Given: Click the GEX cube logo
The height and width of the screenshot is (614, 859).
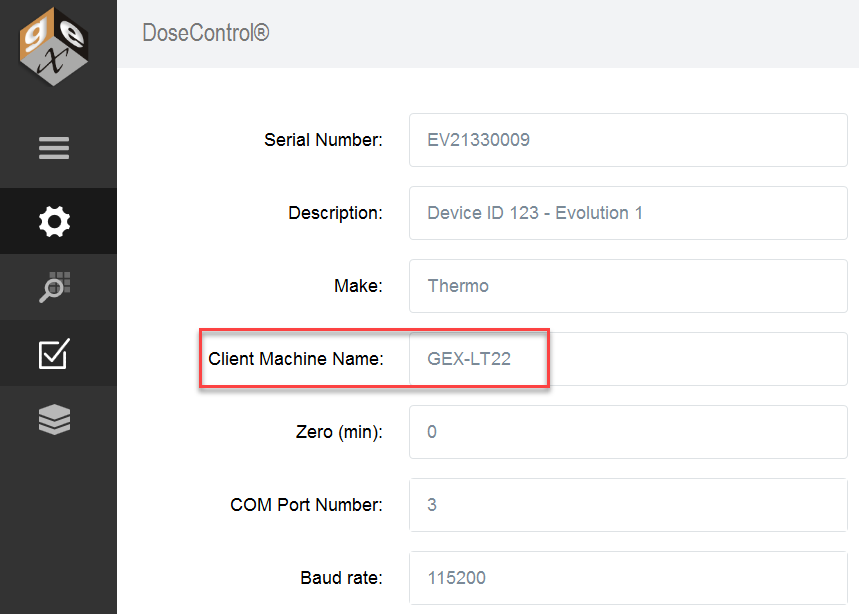Looking at the screenshot, I should [x=54, y=47].
